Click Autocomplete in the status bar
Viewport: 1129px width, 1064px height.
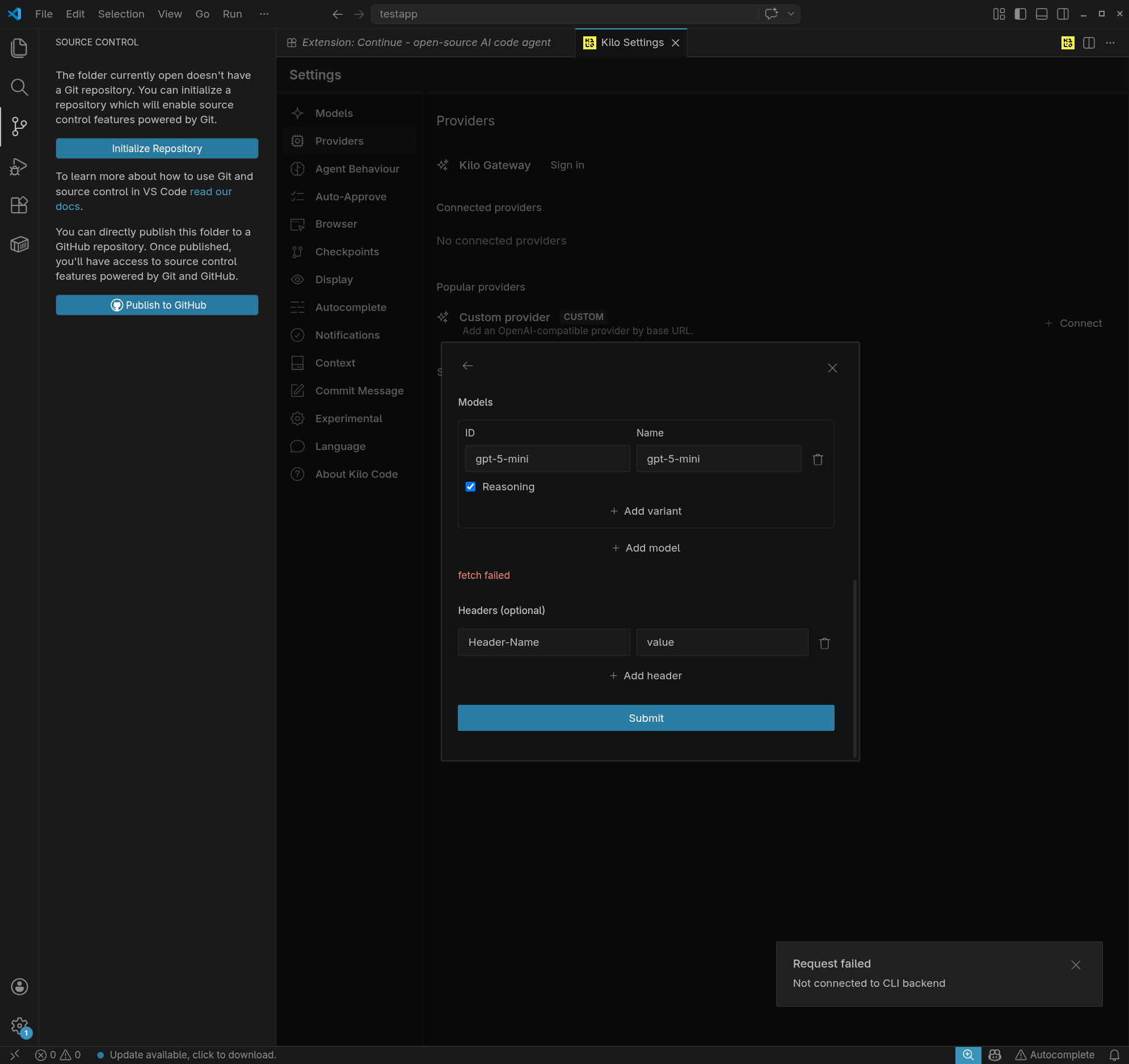(x=1055, y=1055)
